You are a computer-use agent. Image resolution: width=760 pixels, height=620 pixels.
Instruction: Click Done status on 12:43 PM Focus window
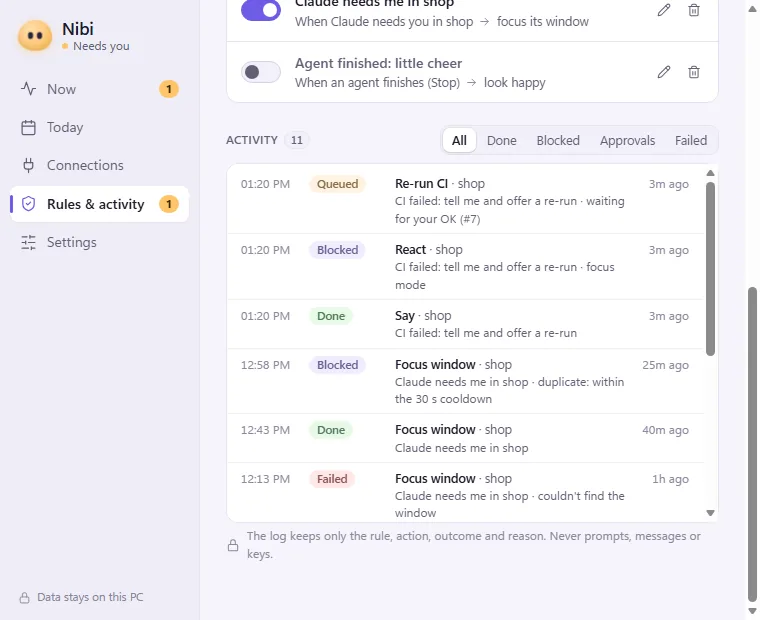point(331,430)
